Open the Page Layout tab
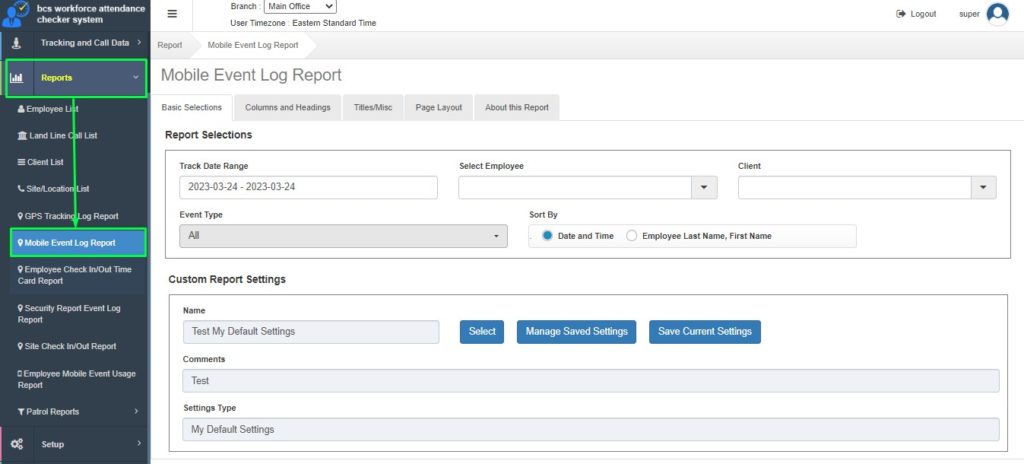Image resolution: width=1024 pixels, height=464 pixels. tap(438, 107)
